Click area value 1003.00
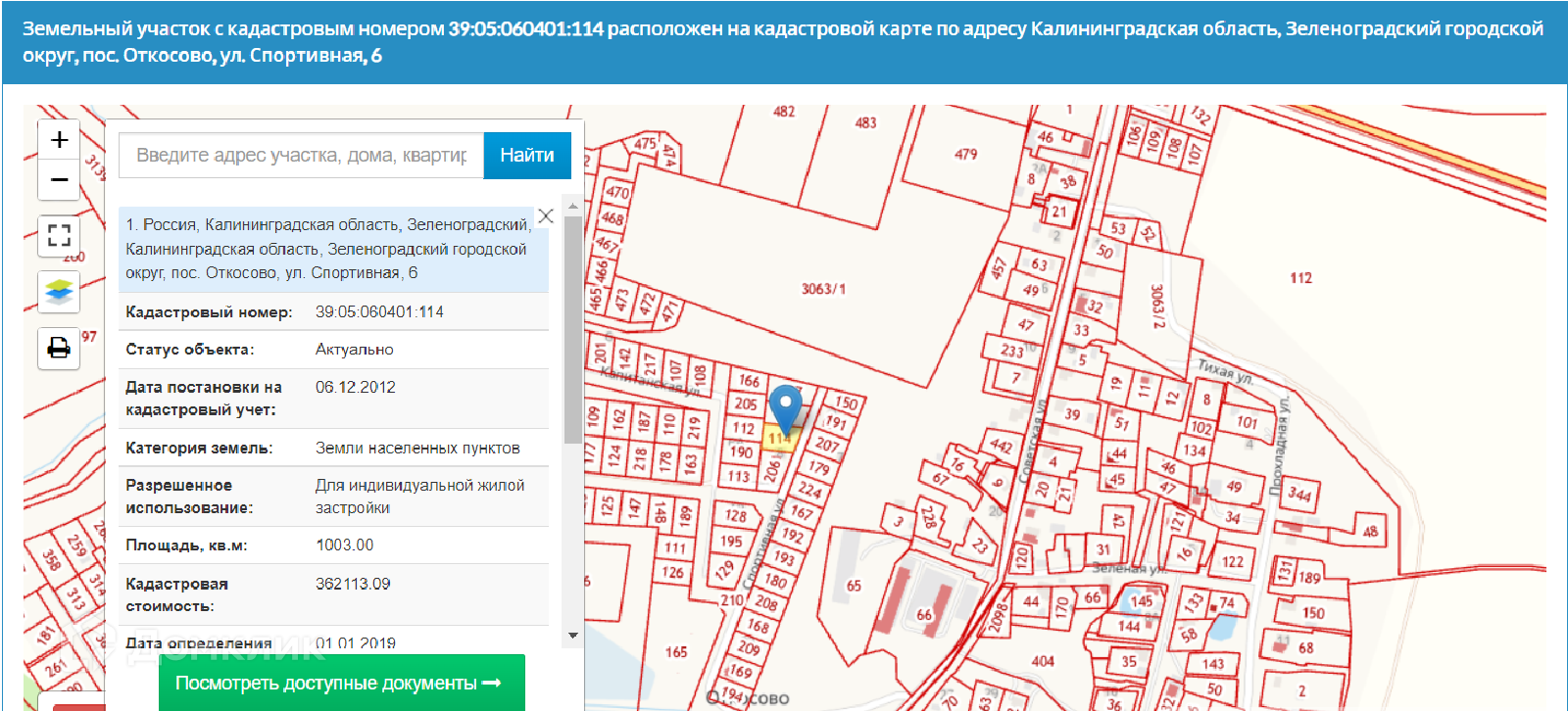The height and width of the screenshot is (711, 1568). click(344, 545)
